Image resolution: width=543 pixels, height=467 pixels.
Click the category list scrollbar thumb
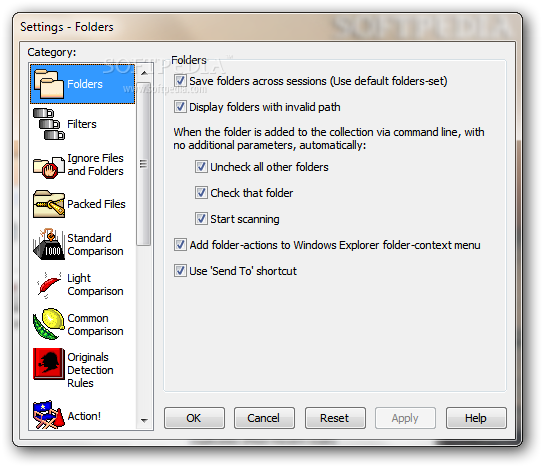(x=144, y=164)
